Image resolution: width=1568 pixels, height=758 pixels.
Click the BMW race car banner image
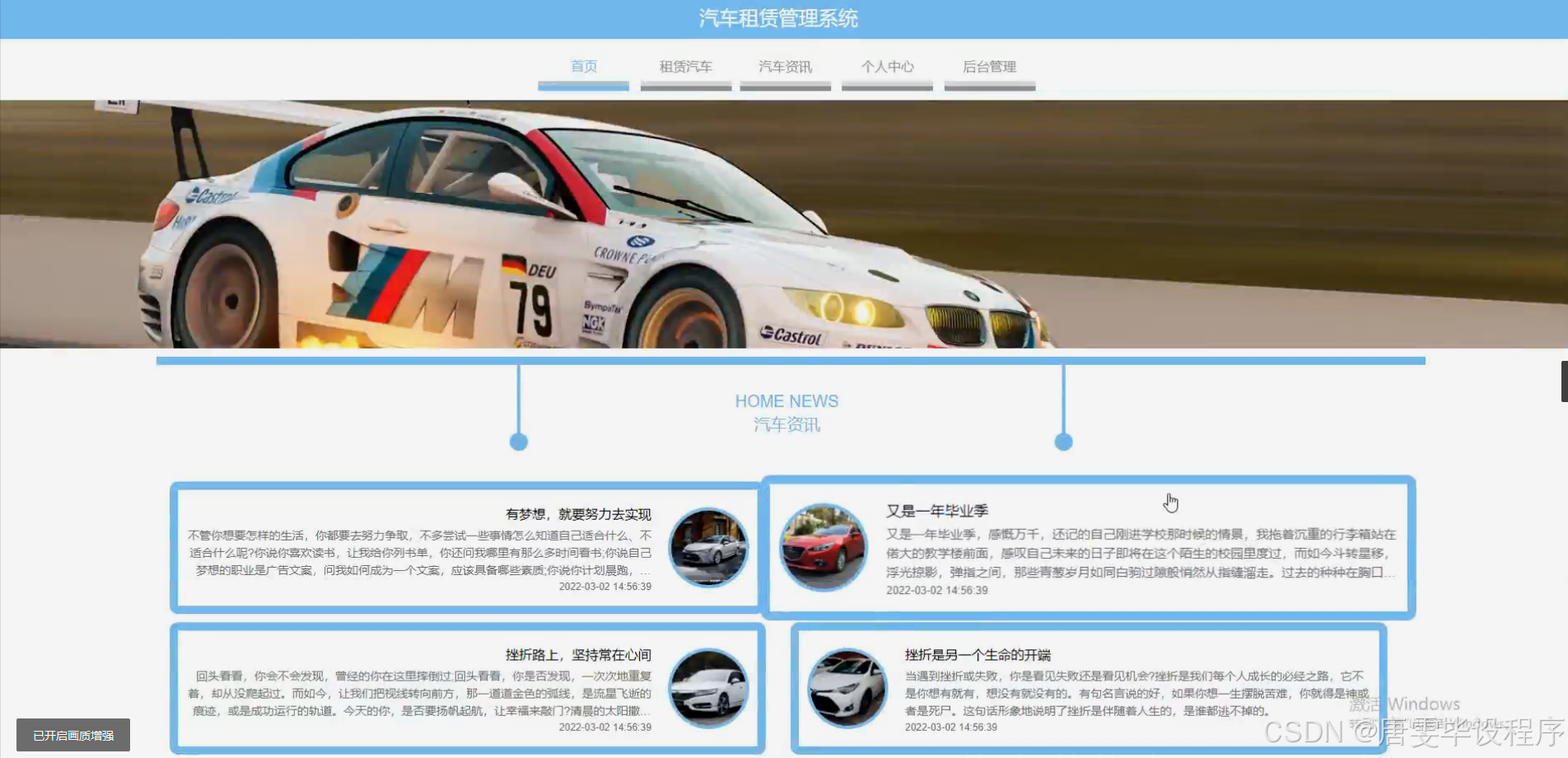[784, 224]
